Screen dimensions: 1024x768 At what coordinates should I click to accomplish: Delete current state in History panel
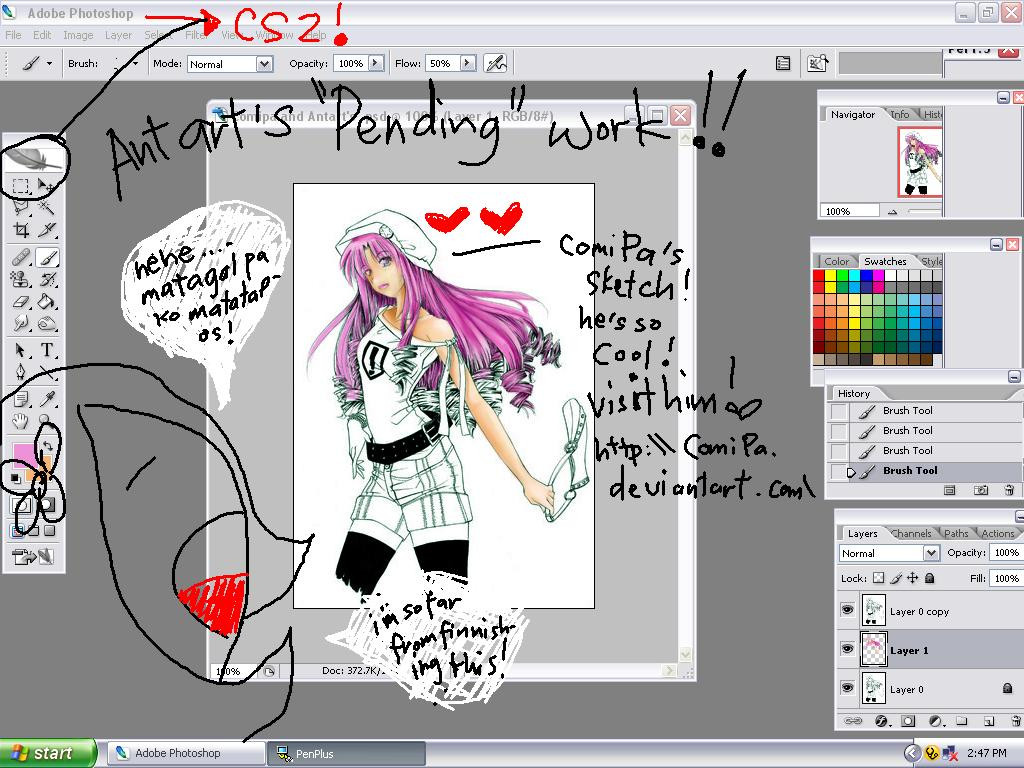[x=1010, y=490]
